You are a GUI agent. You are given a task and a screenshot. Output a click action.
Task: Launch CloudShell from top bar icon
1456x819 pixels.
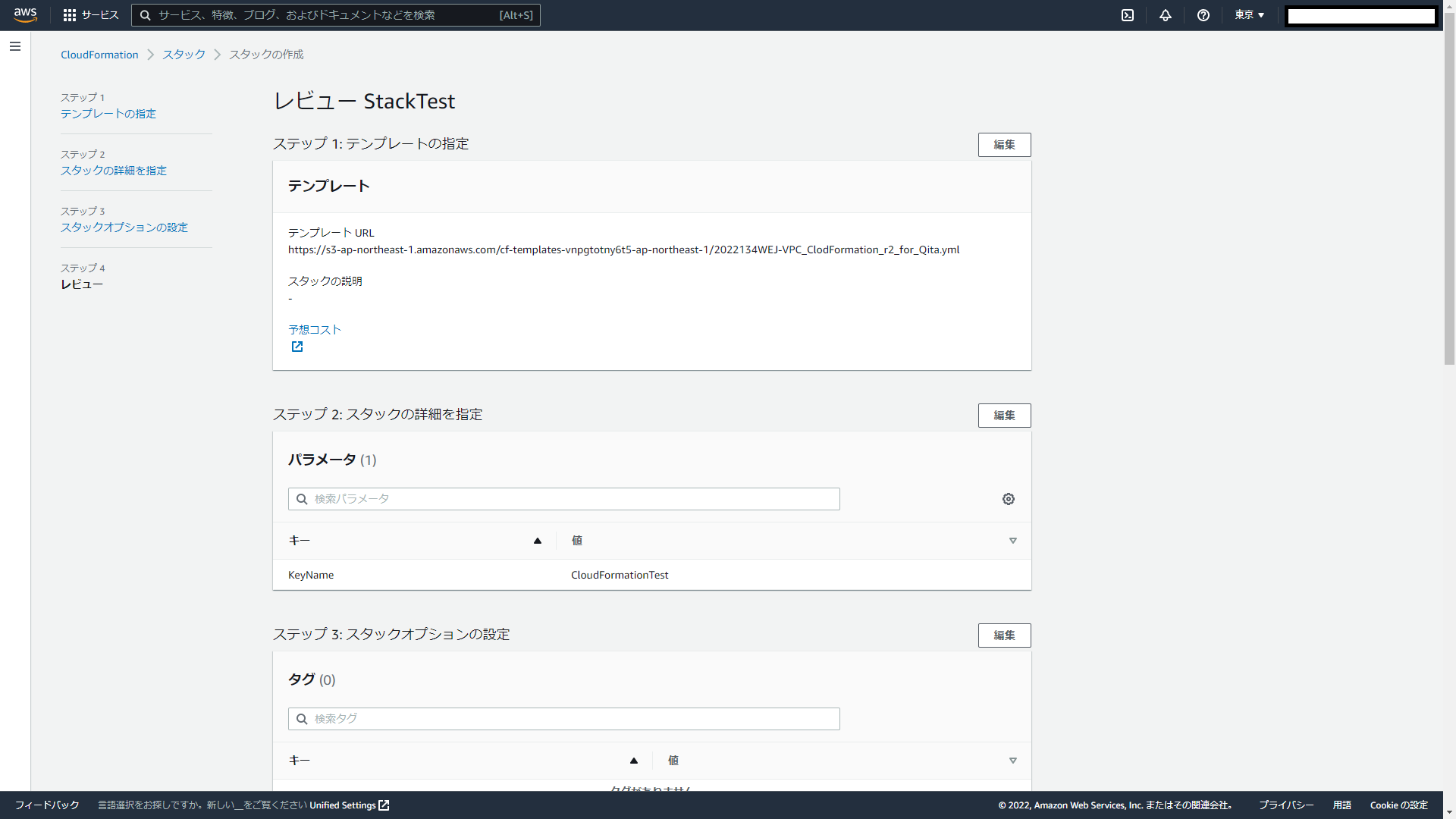(x=1128, y=15)
